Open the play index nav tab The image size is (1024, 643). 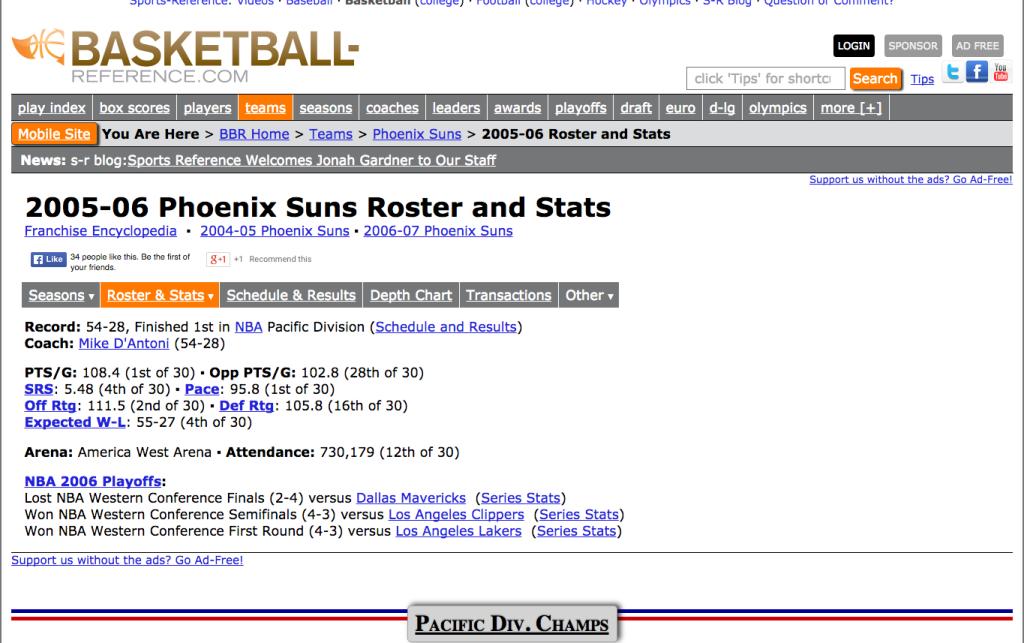coord(52,108)
